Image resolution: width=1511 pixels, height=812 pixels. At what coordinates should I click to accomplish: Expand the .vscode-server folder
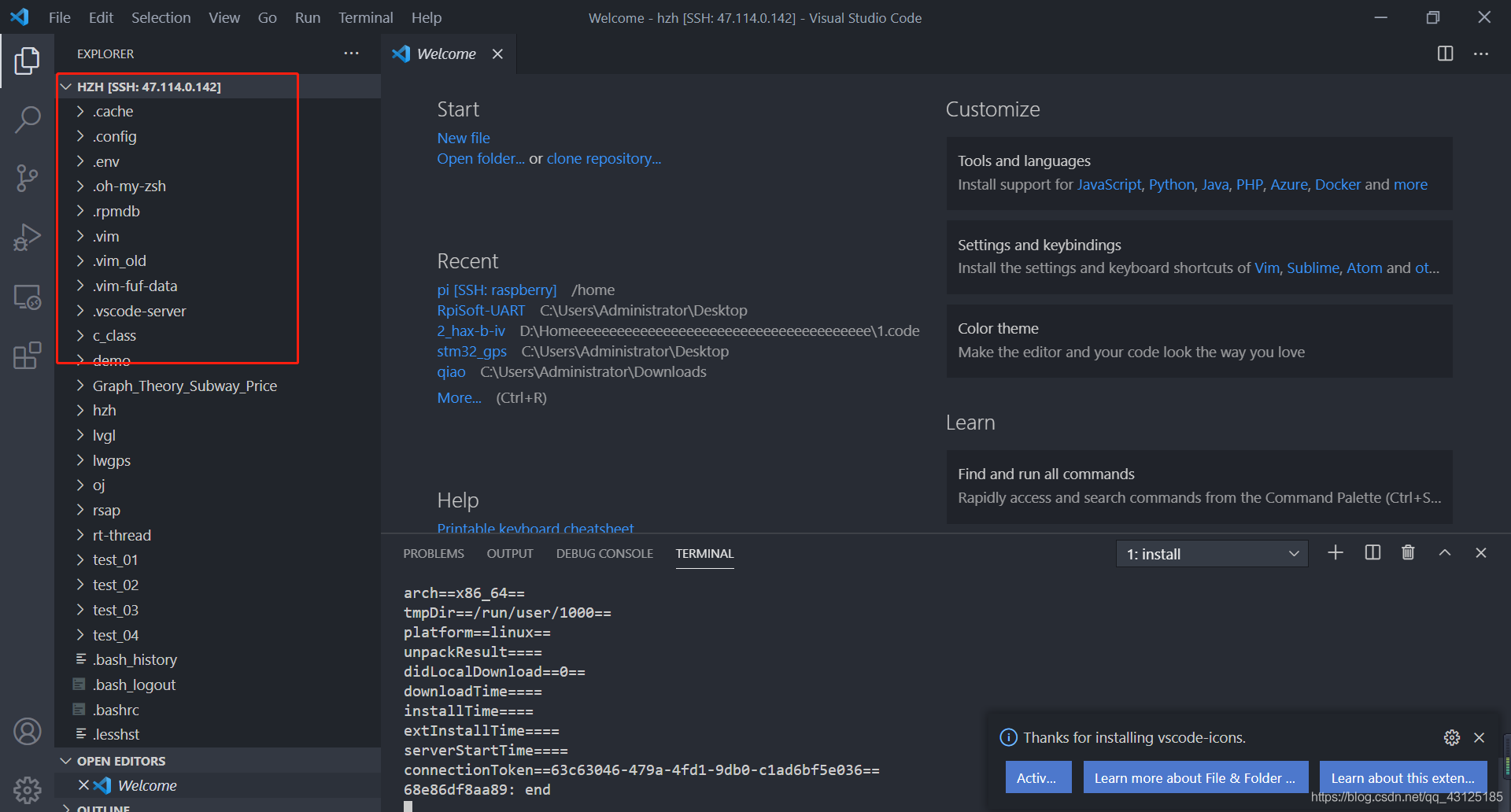click(x=139, y=311)
